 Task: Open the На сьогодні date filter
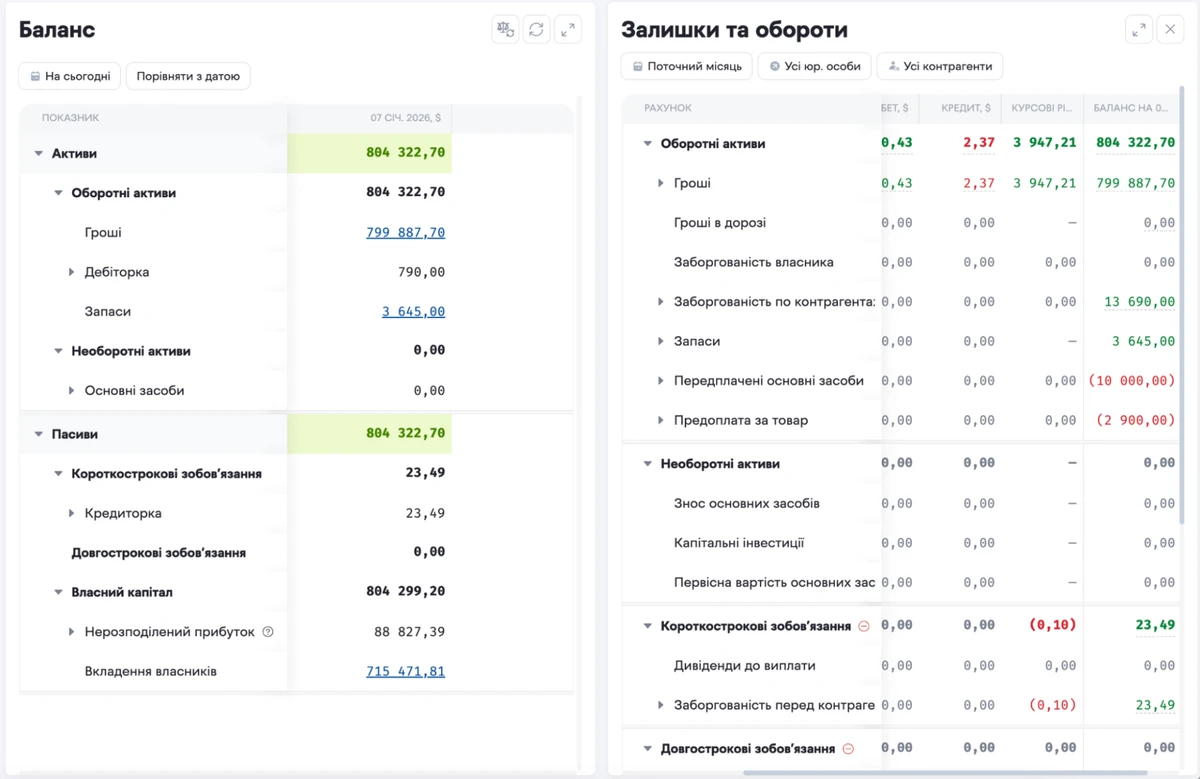pyautogui.click(x=70, y=76)
